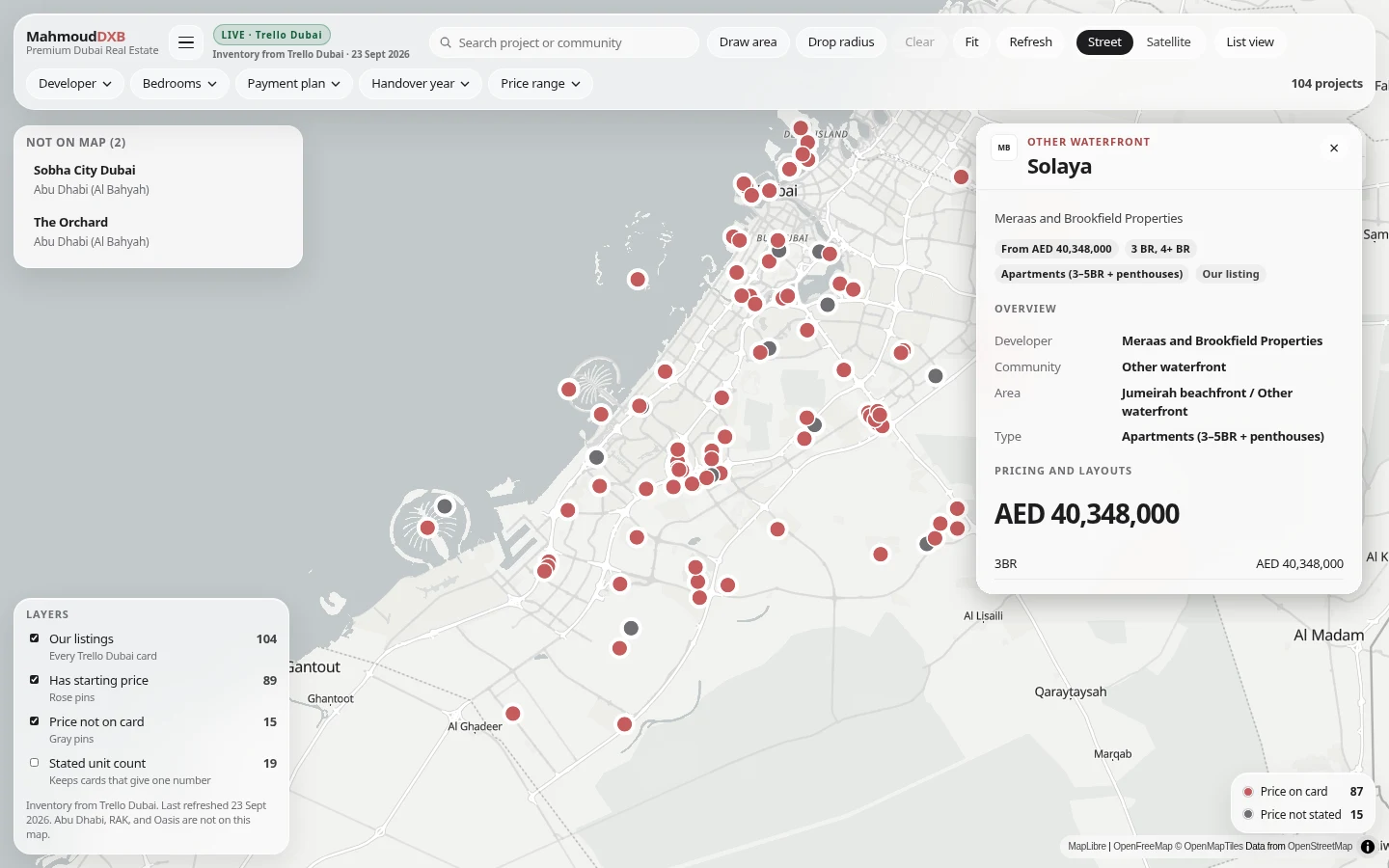Viewport: 1389px width, 868px height.
Task: Click the Our listing tag in Solaya panel
Action: pos(1231,274)
